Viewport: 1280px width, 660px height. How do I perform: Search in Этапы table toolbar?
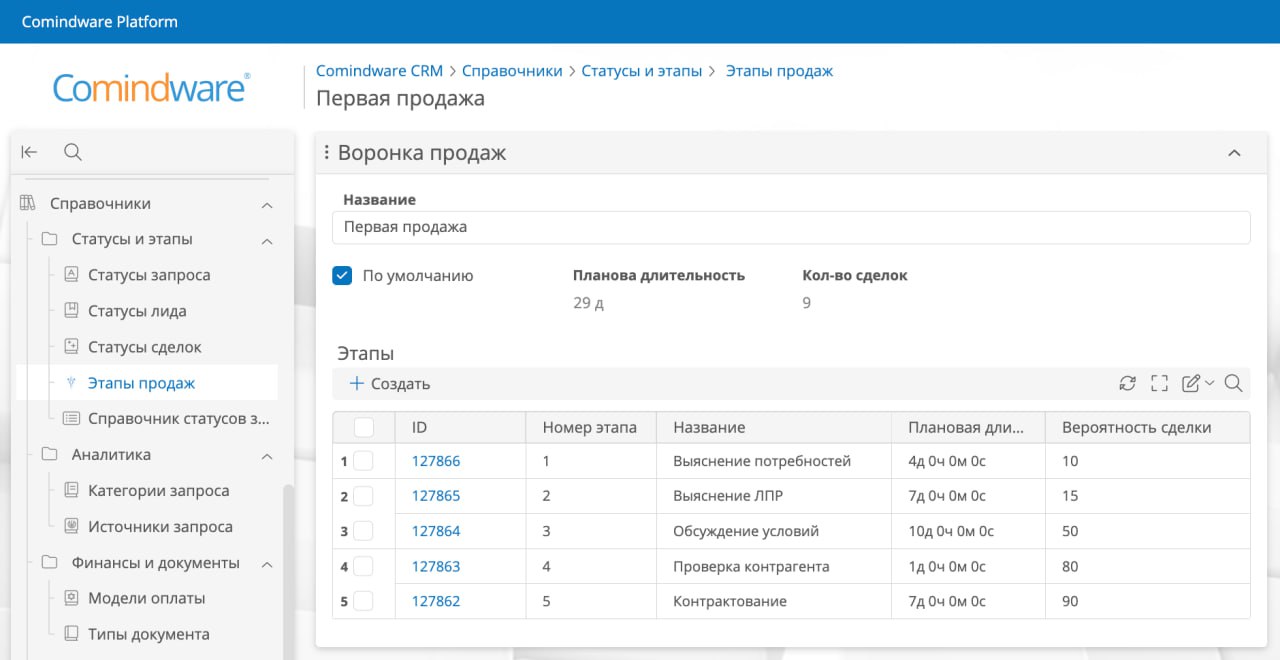(x=1233, y=383)
